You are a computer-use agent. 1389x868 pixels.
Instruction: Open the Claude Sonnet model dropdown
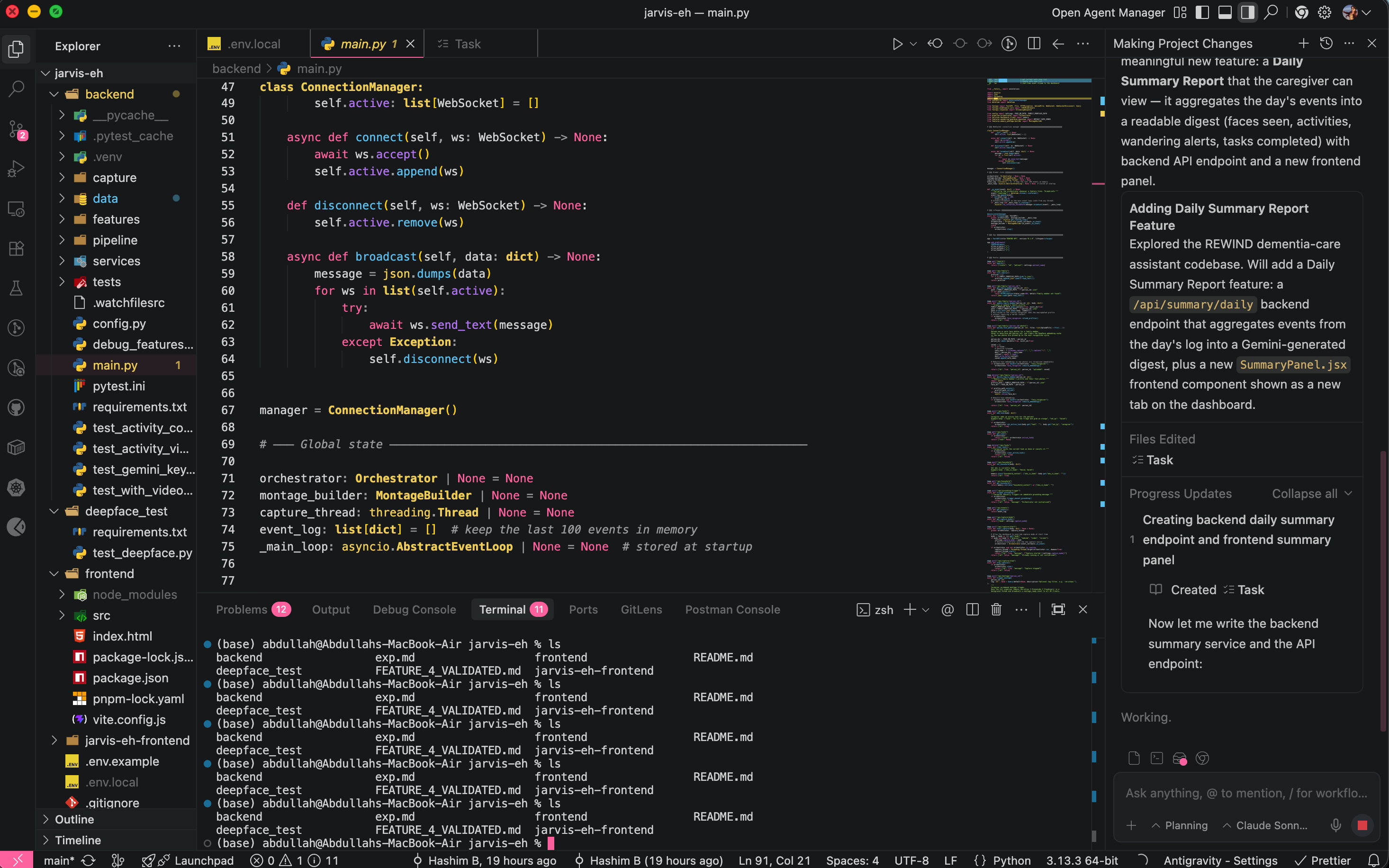(x=1265, y=825)
